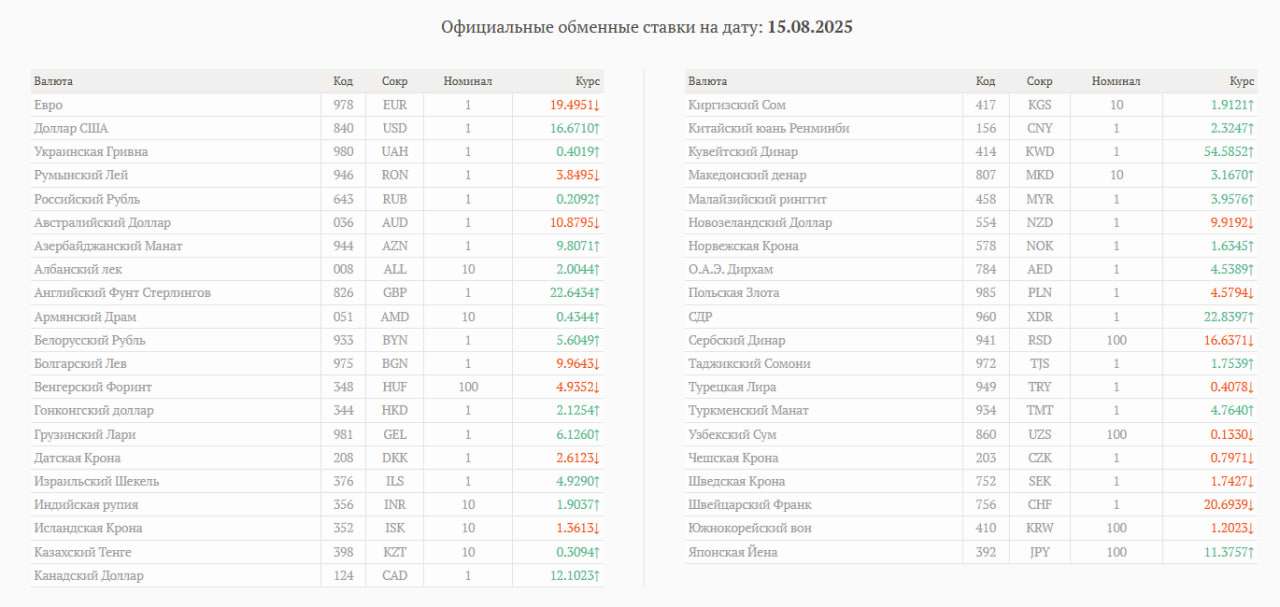Click the JPY rate 11.3757
Screen dimensions: 1280x607
point(1228,552)
